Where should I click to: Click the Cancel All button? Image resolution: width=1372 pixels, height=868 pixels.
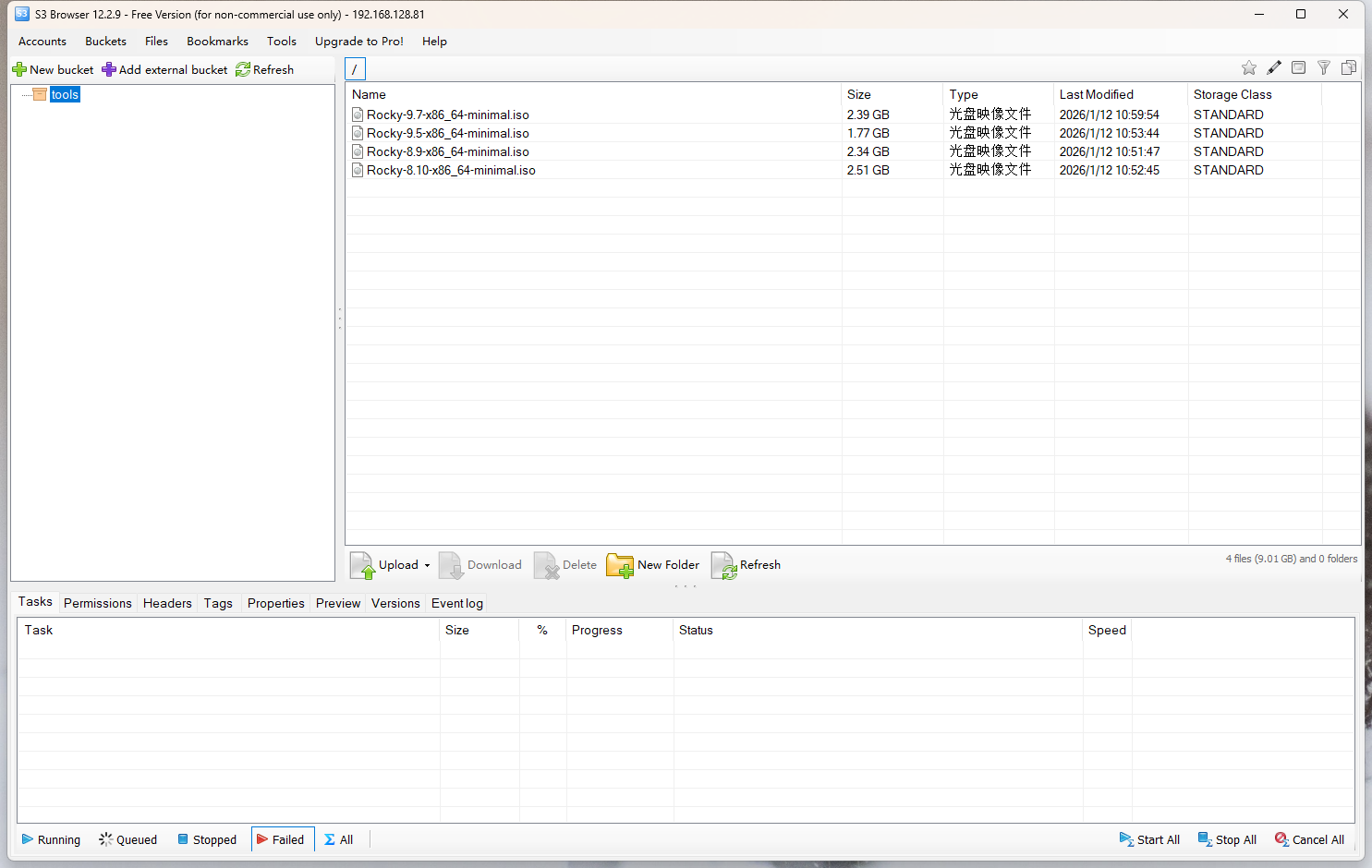(x=1309, y=839)
